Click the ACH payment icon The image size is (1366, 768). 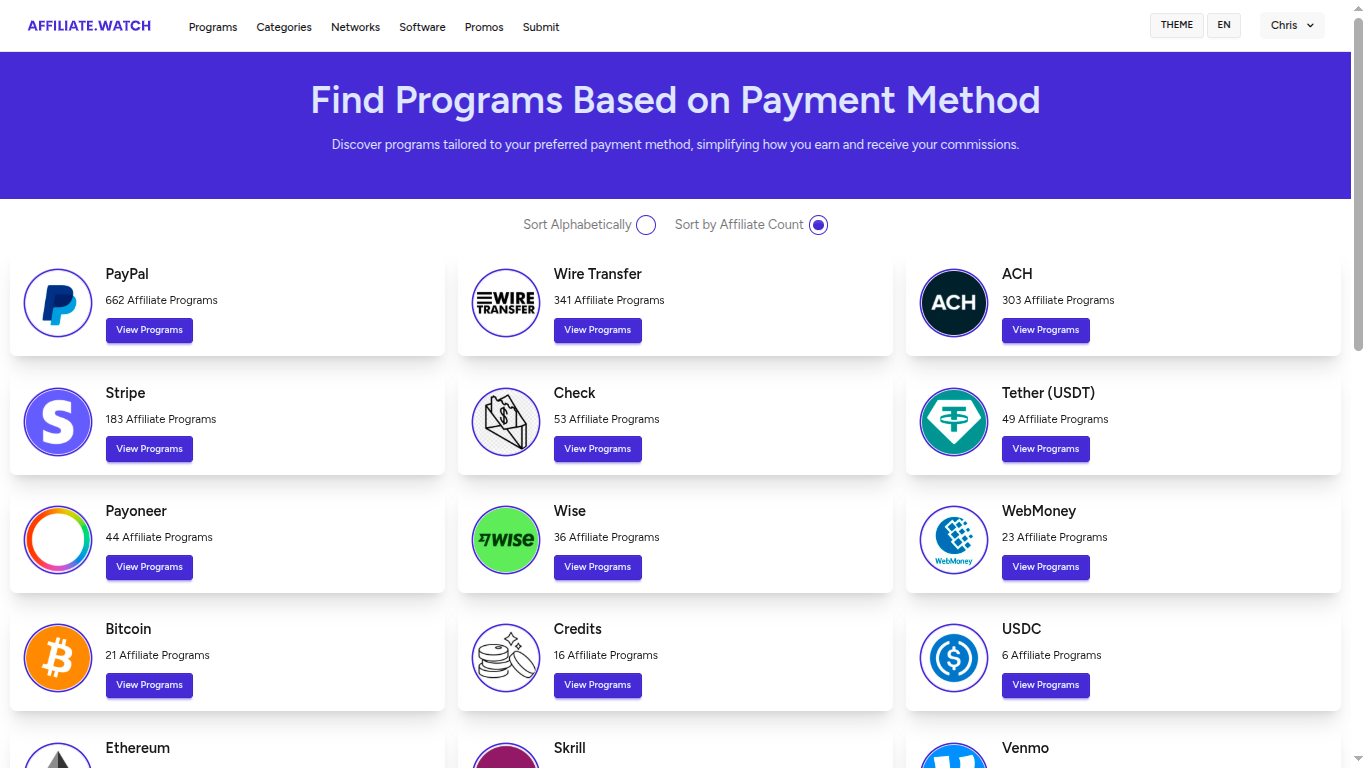pos(953,303)
